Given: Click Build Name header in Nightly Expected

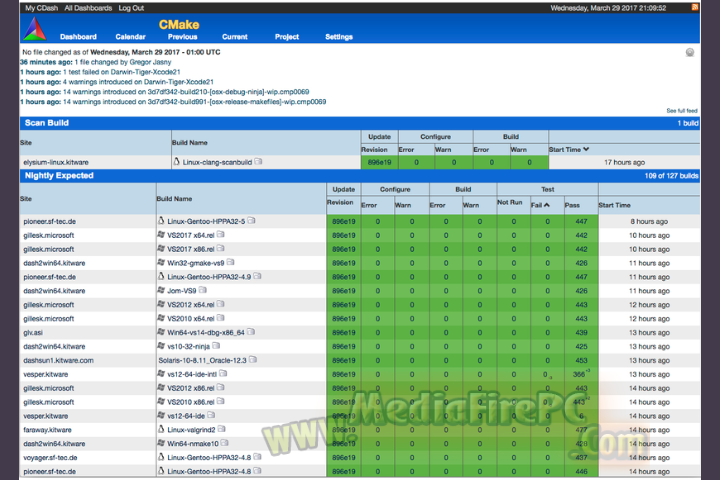Looking at the screenshot, I should click(x=174, y=199).
